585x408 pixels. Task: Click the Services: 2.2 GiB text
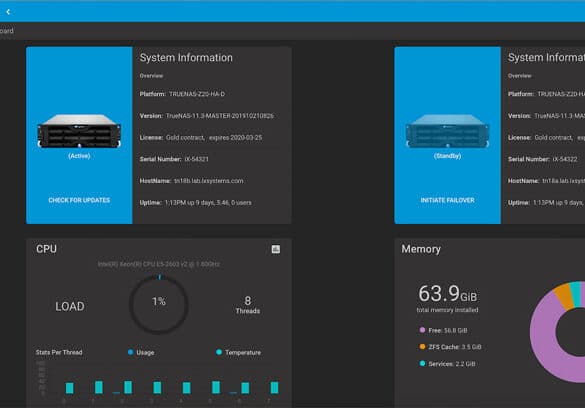coord(452,364)
